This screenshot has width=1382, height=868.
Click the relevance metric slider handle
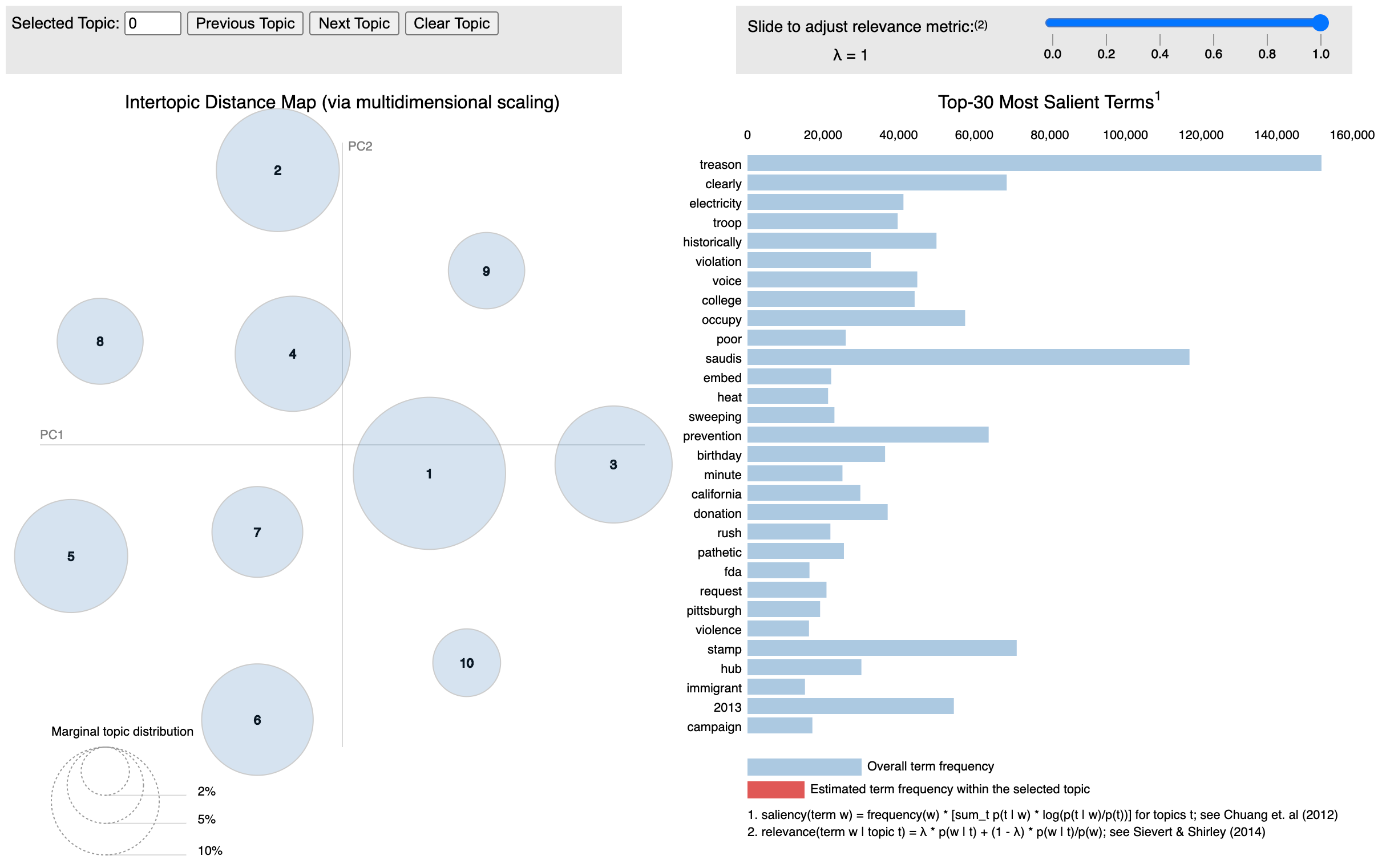tap(1320, 23)
